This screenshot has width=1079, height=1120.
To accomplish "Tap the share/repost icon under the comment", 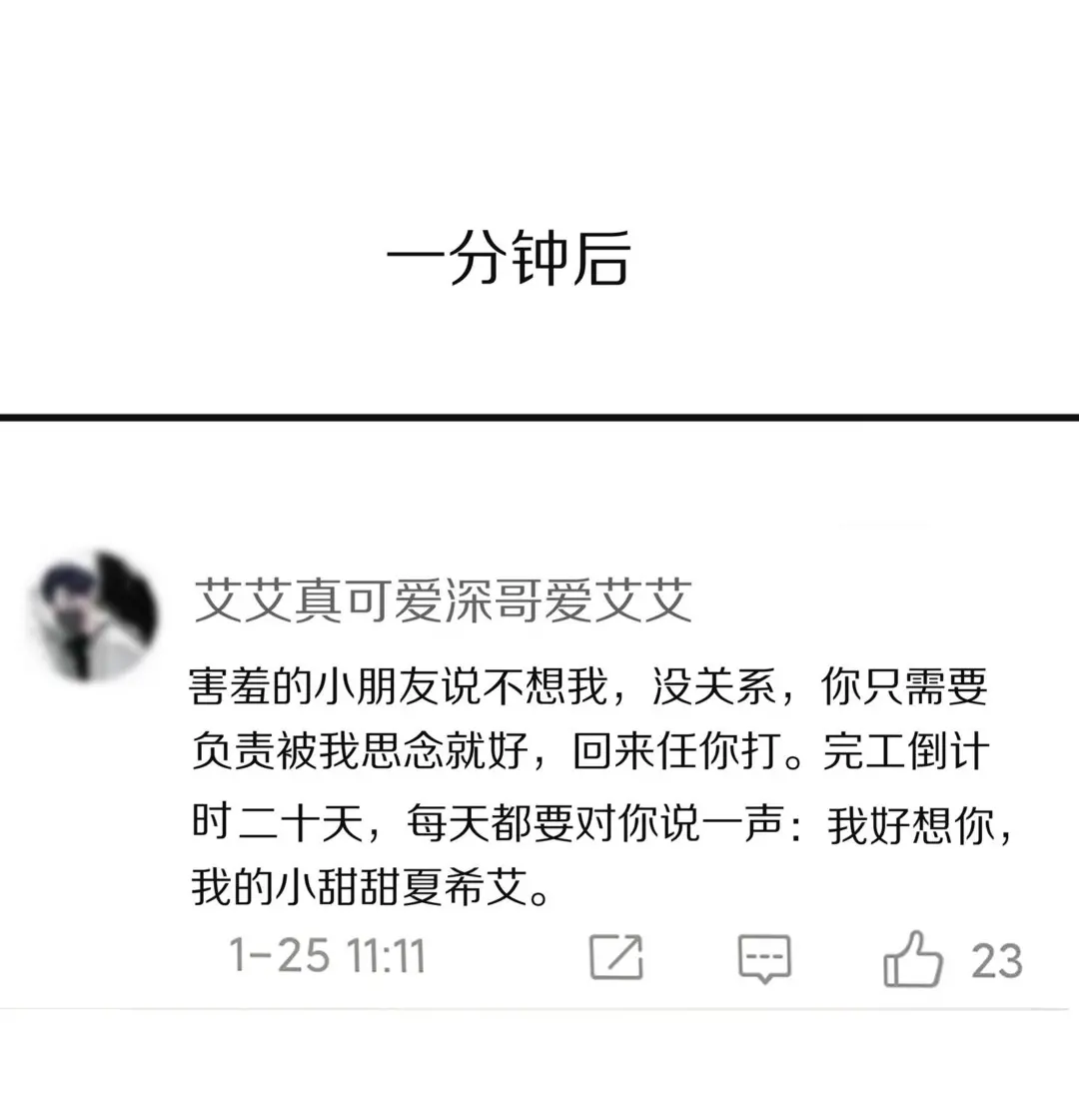I will [616, 957].
